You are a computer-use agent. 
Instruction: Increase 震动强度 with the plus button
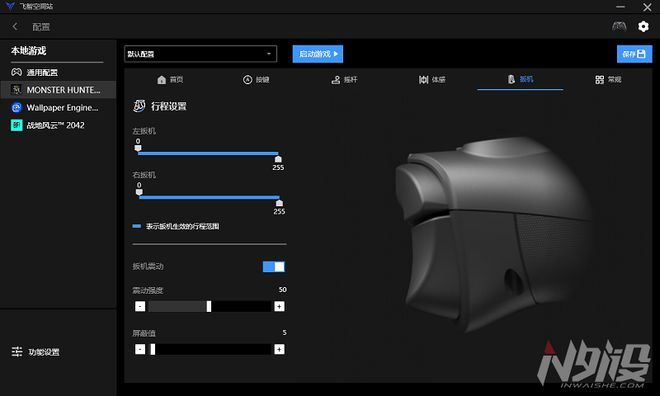tap(279, 306)
